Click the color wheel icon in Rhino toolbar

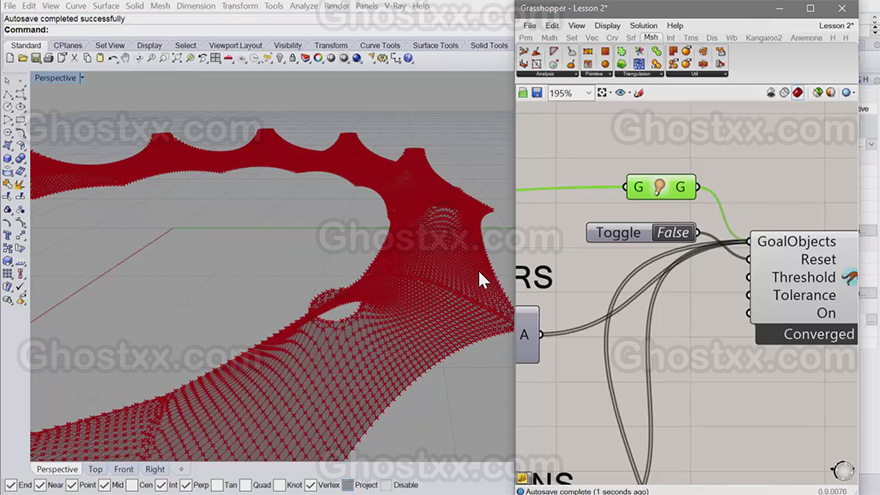(318, 58)
